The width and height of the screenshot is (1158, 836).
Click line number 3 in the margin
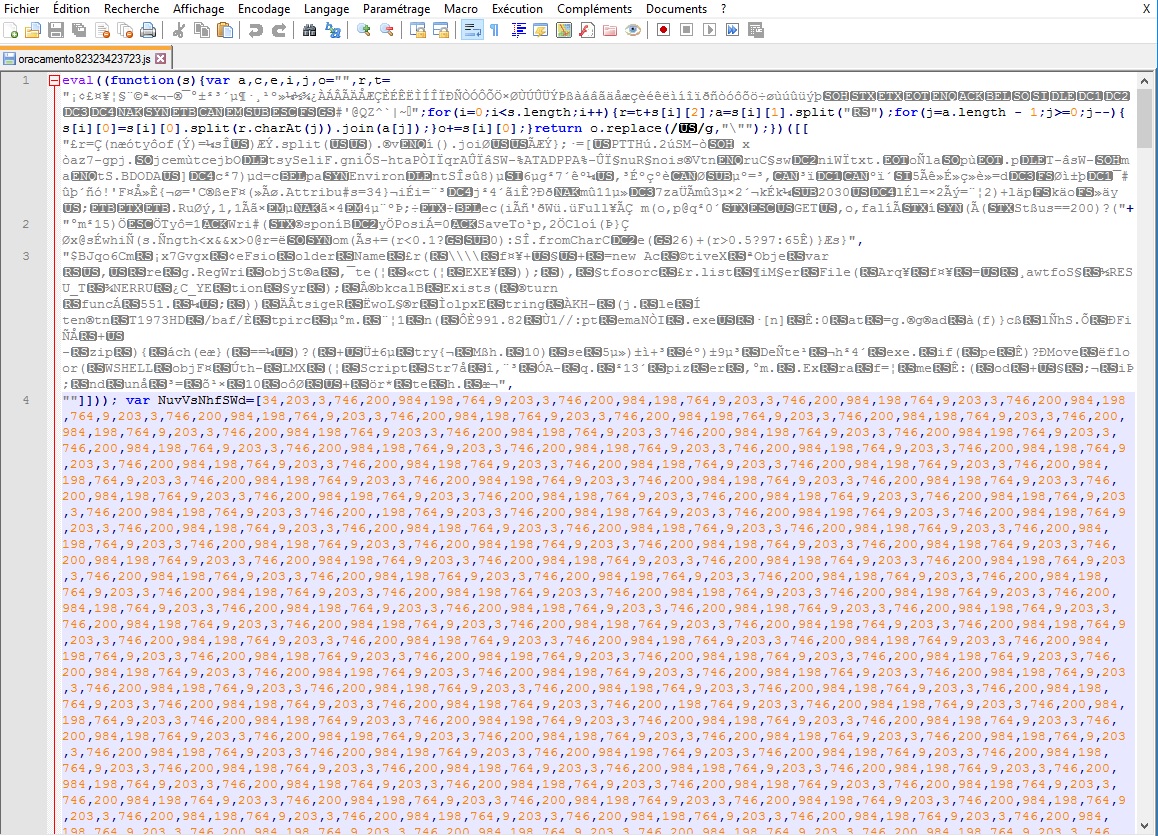coord(26,256)
